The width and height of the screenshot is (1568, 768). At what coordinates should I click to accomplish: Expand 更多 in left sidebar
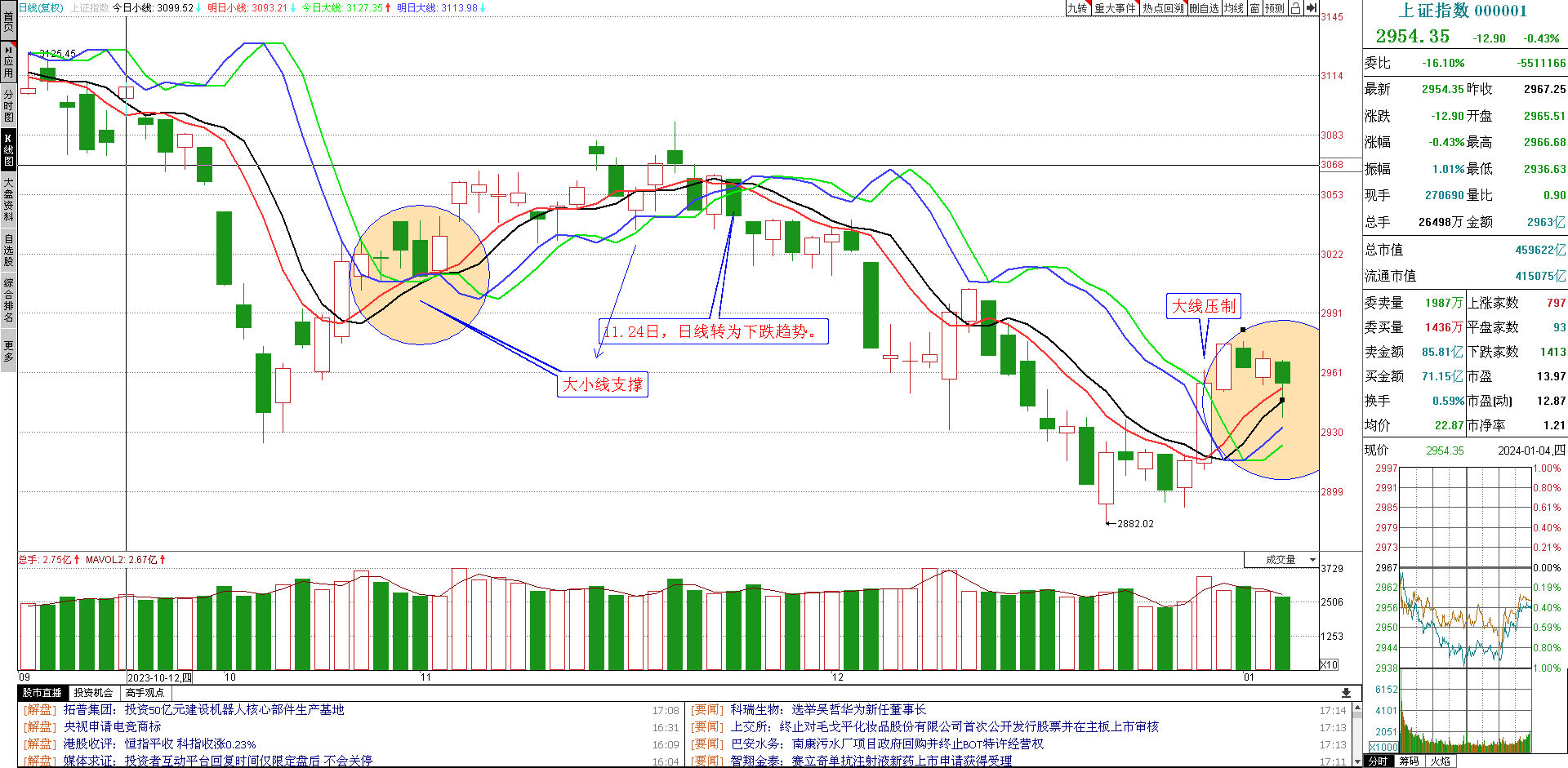coord(8,351)
